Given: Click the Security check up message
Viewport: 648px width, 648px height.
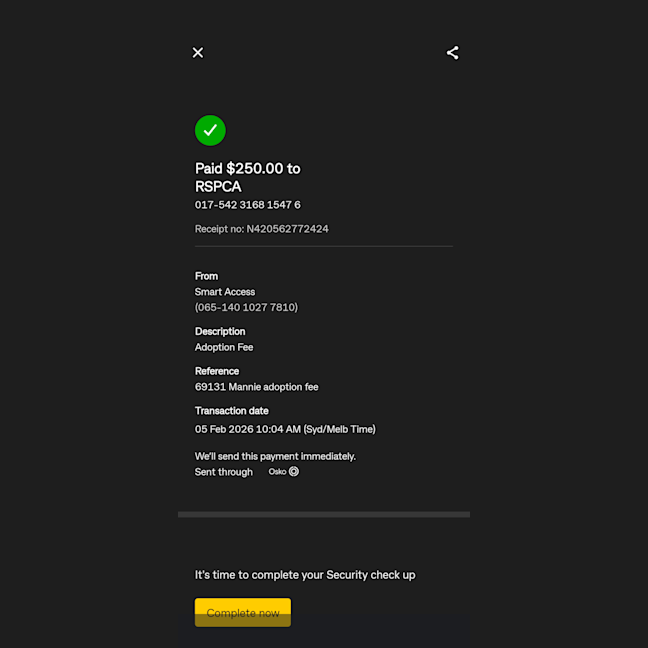Looking at the screenshot, I should pyautogui.click(x=305, y=575).
